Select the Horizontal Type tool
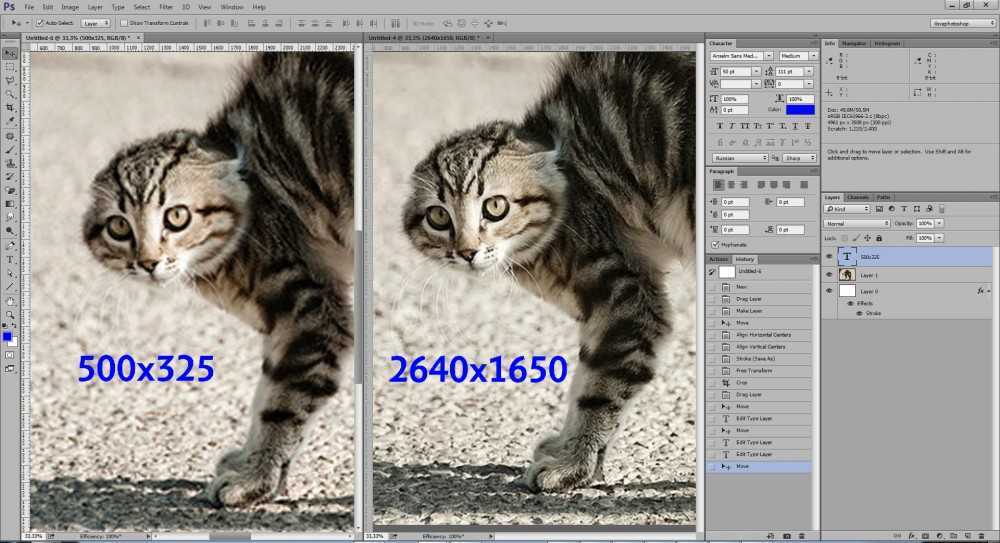This screenshot has height=543, width=1000. (9, 259)
